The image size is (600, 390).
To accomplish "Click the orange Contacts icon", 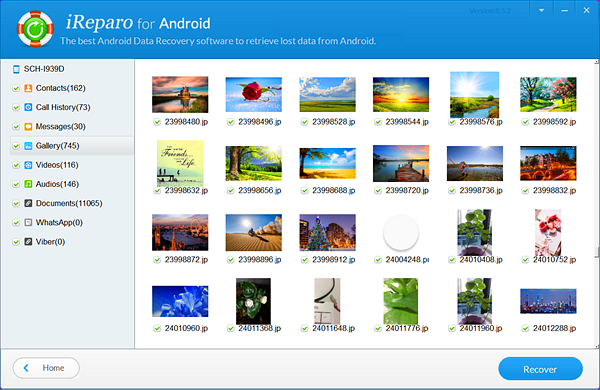I will pos(28,88).
